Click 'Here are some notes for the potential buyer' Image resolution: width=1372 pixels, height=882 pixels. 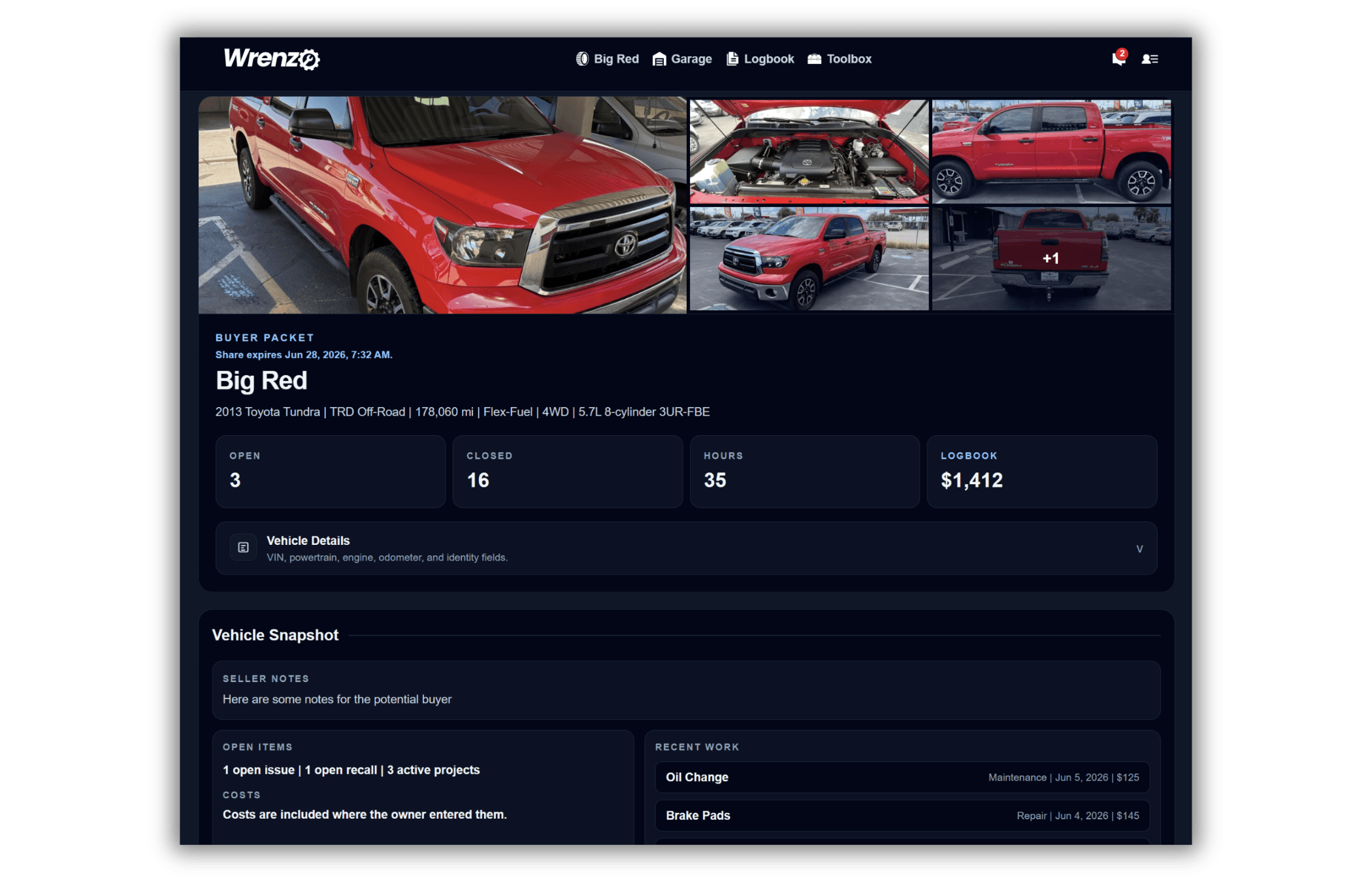(337, 699)
